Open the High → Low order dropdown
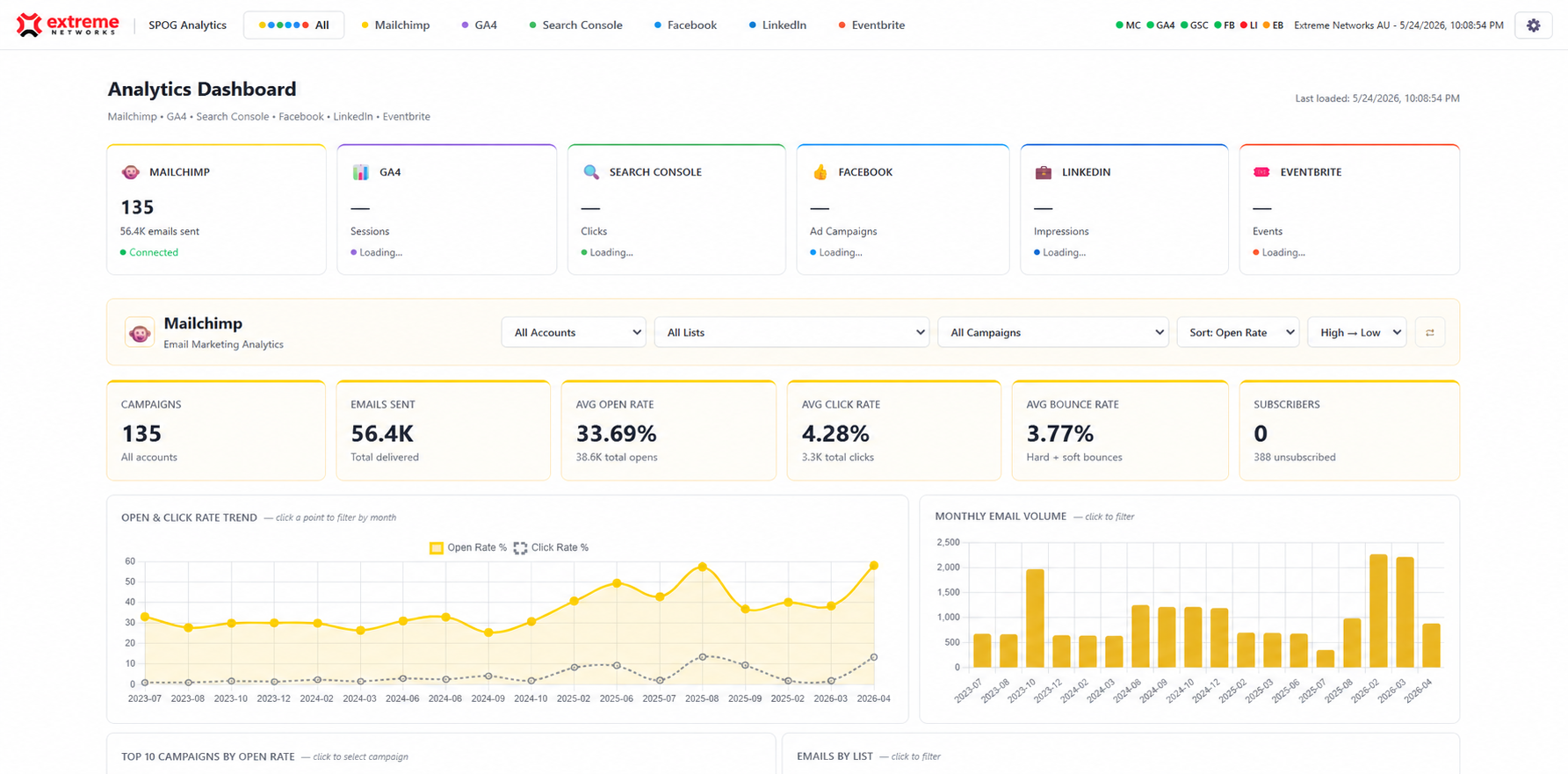The width and height of the screenshot is (1568, 774). click(x=1357, y=332)
